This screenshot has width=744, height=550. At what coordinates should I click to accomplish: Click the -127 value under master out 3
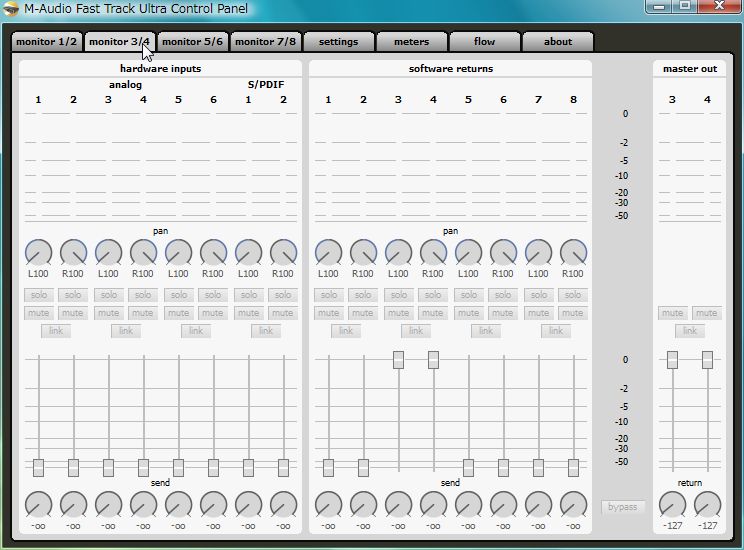pos(672,526)
